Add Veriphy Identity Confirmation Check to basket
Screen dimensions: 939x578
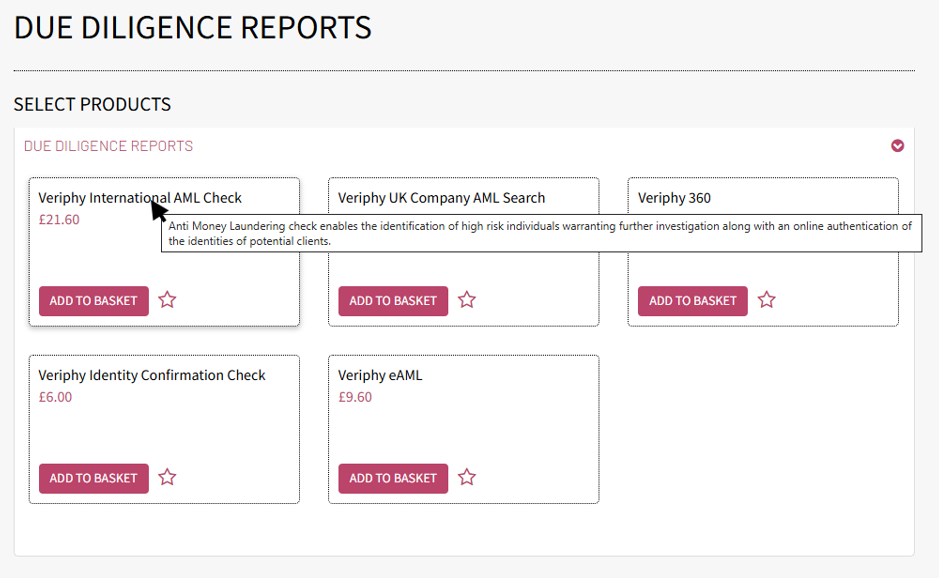click(93, 478)
